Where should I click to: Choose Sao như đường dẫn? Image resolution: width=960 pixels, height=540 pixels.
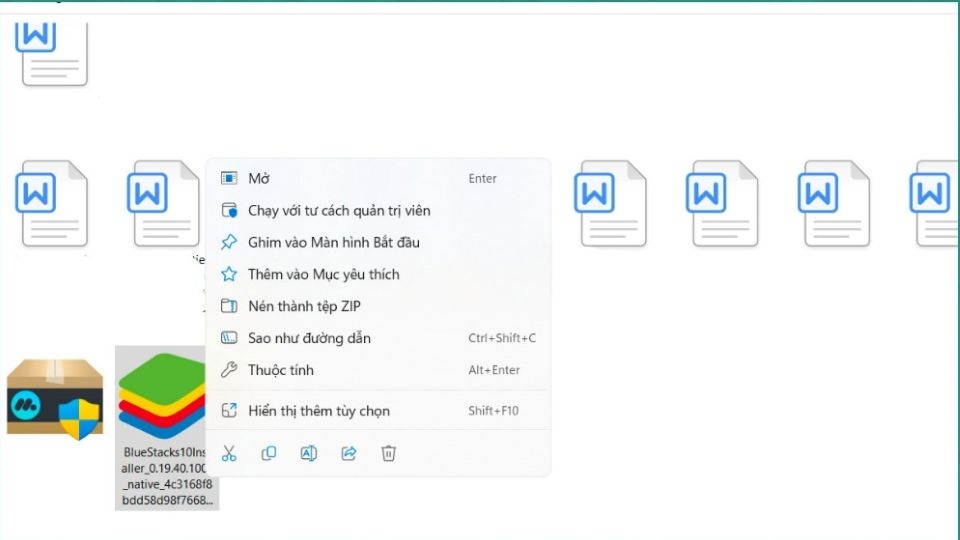(378, 338)
